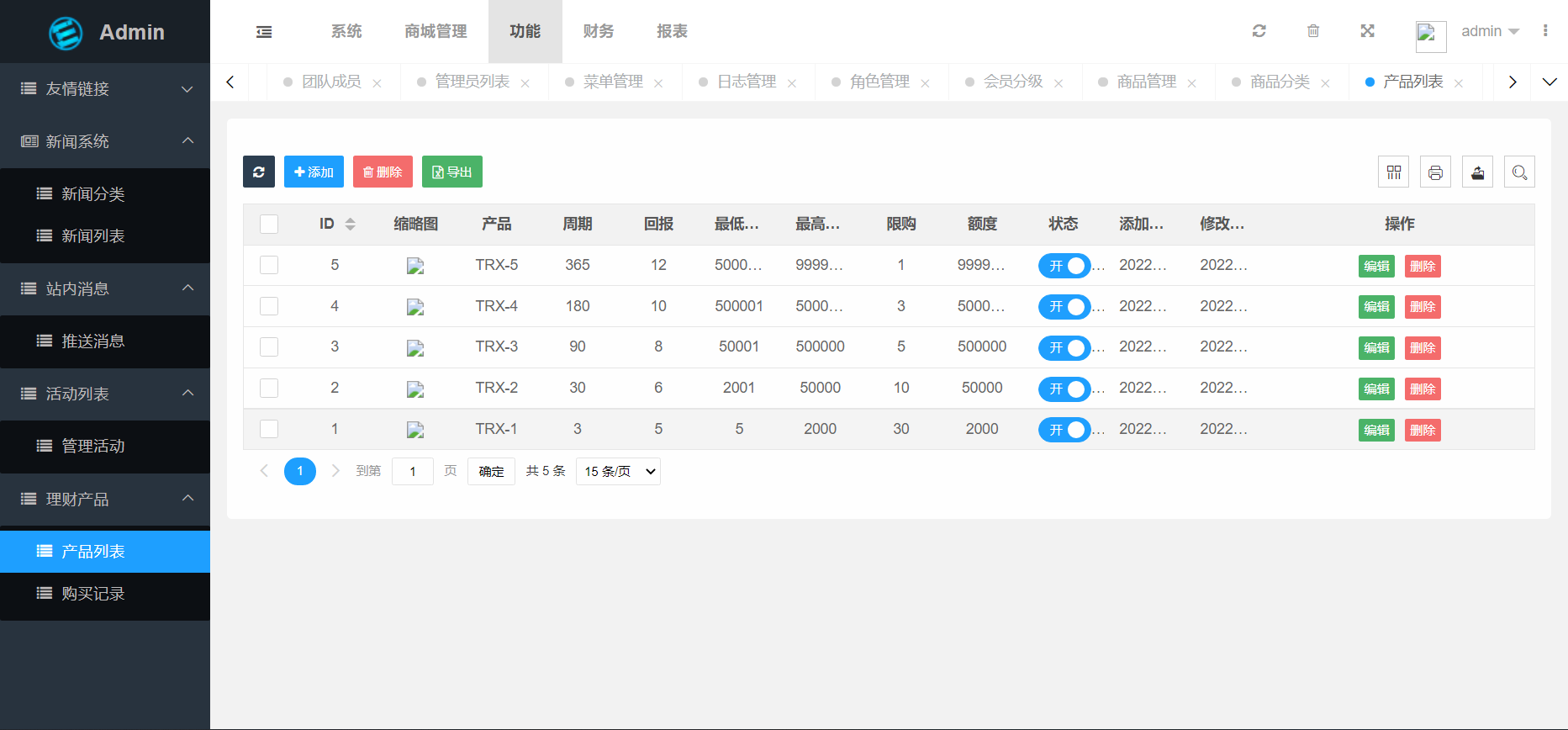Switch to the 角色管理 tab
The width and height of the screenshot is (1568, 730).
[880, 82]
